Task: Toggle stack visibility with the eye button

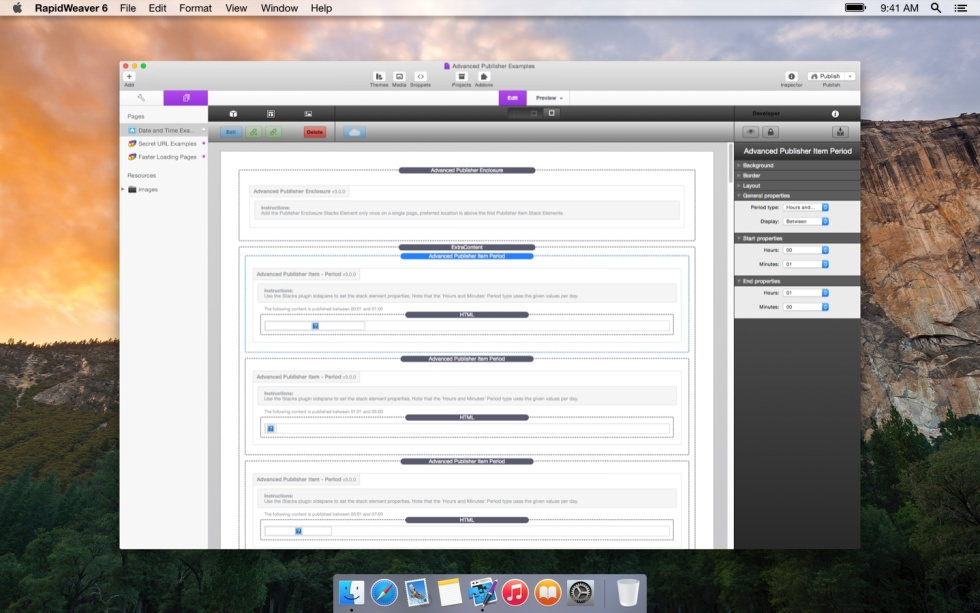Action: [x=751, y=132]
